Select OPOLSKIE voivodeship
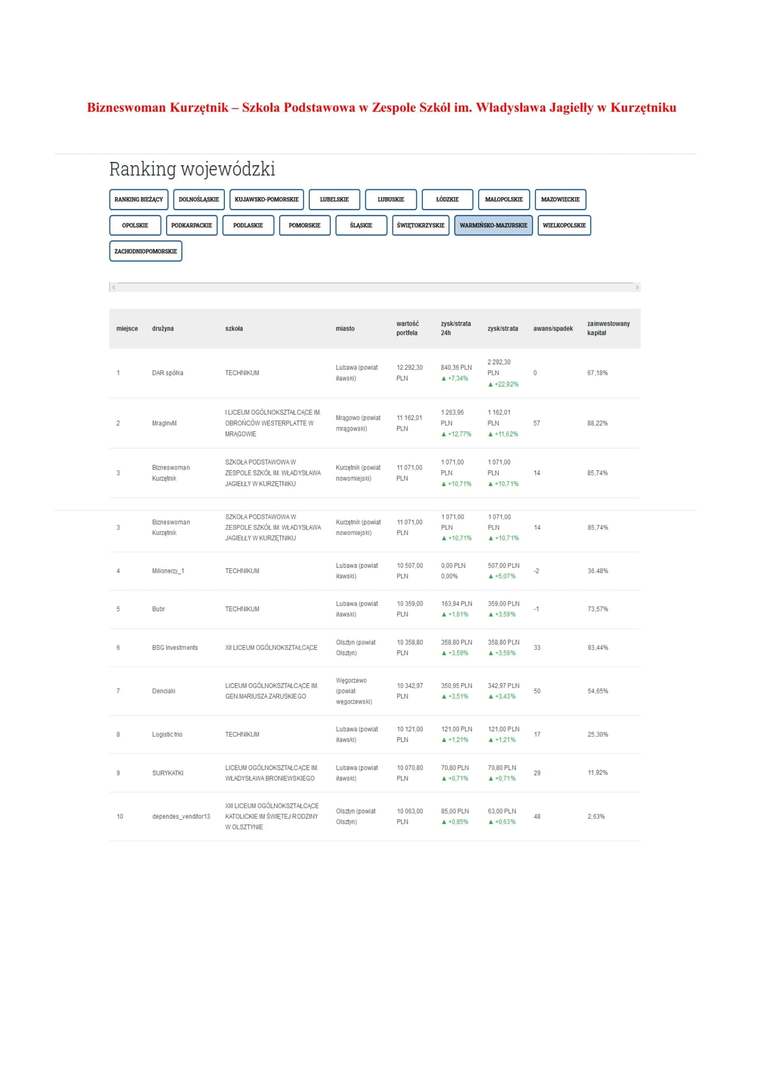 pos(135,225)
